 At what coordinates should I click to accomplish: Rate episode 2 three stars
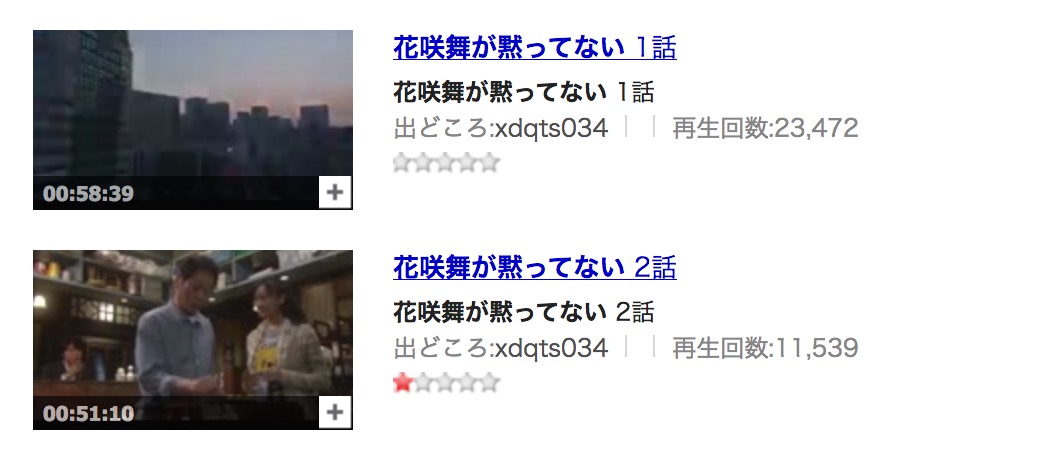(446, 383)
